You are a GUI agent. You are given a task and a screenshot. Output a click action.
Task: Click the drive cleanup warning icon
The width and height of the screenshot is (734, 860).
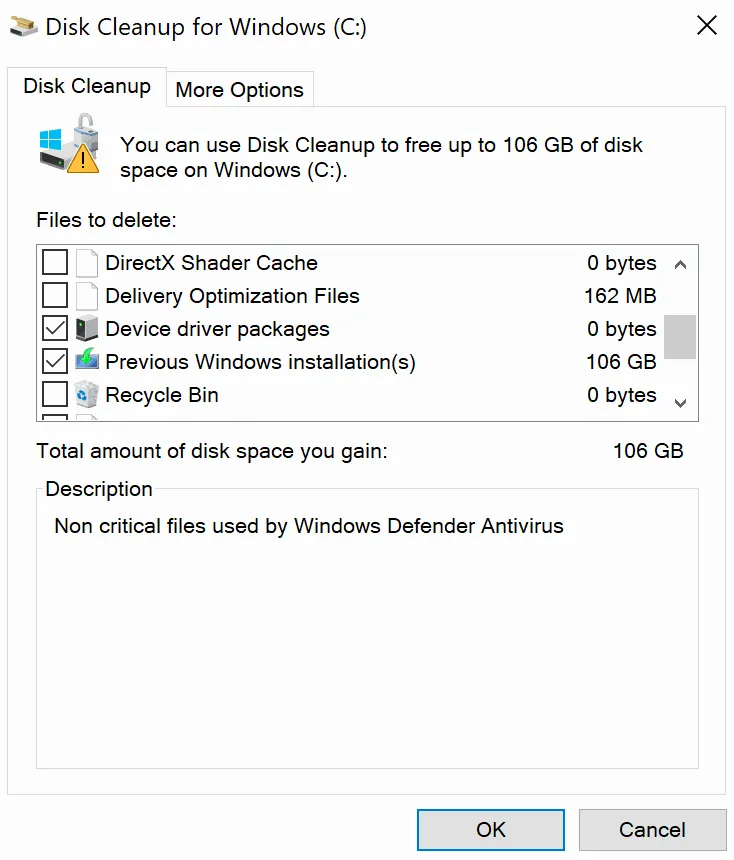pos(68,148)
